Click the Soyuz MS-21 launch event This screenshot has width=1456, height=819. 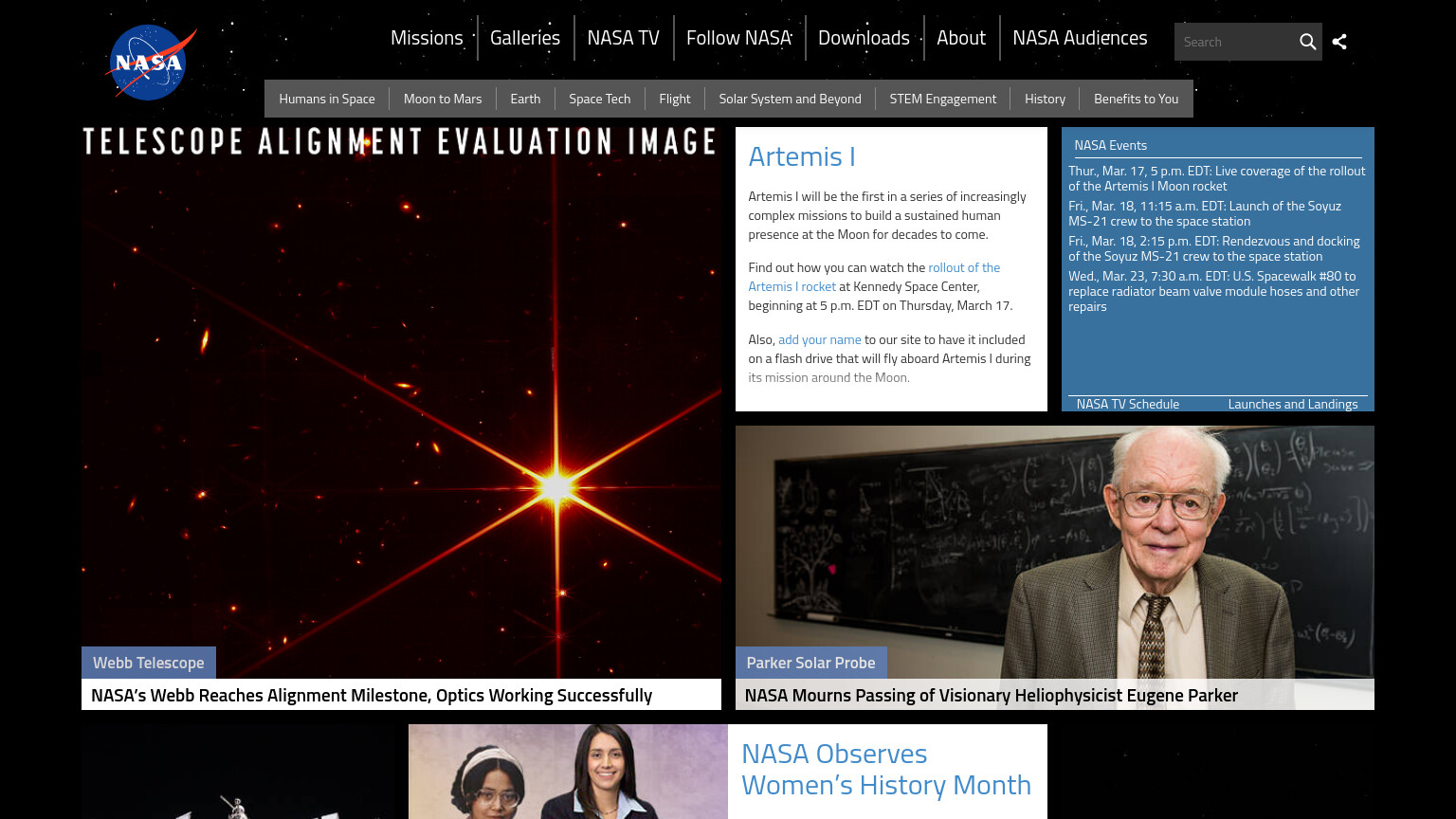[x=1205, y=213]
